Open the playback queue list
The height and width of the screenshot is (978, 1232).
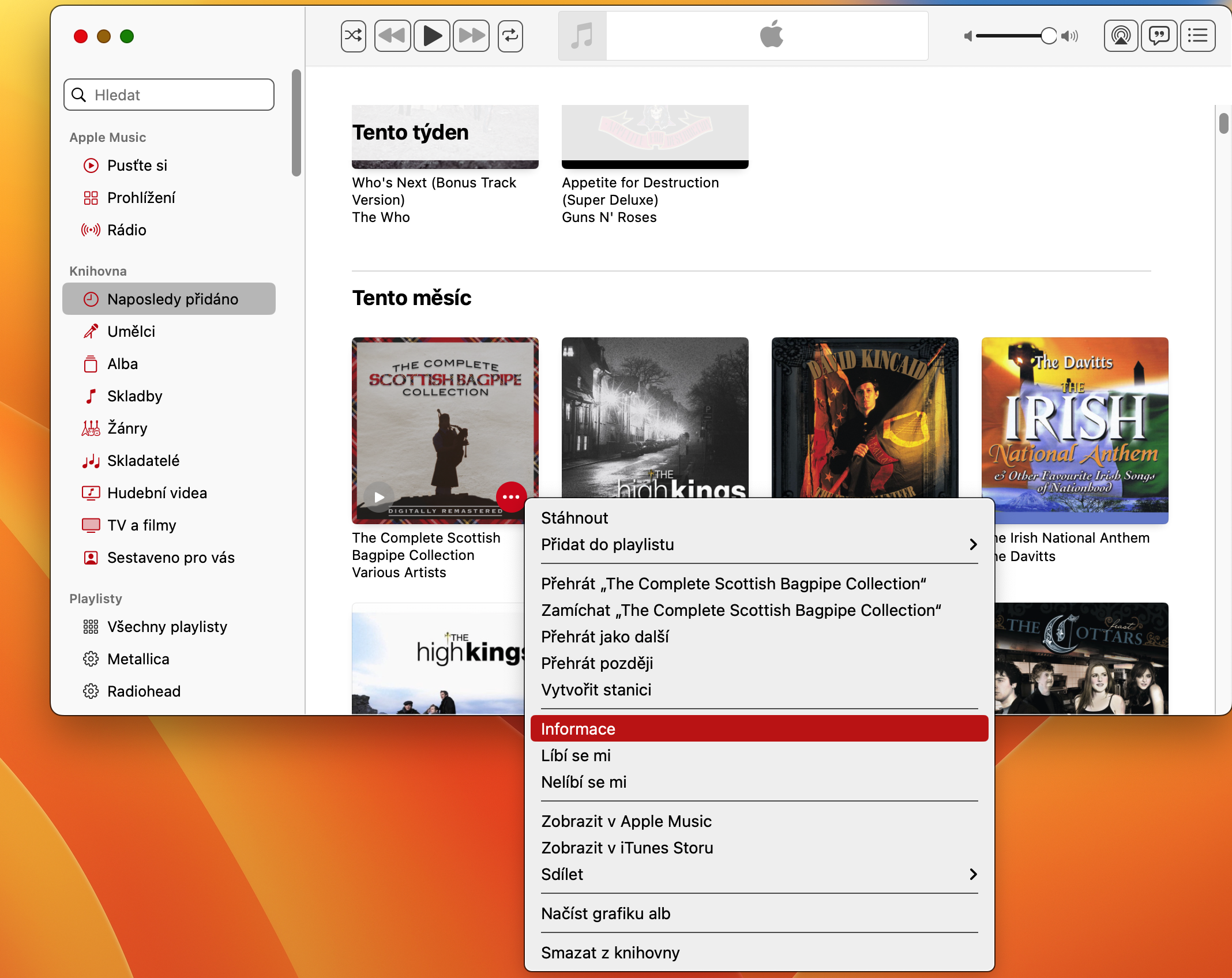1198,35
